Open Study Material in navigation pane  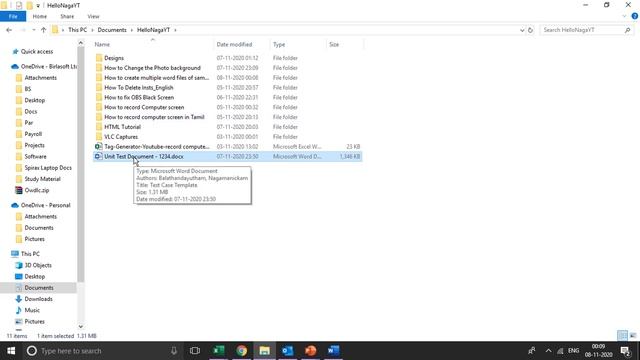(42, 179)
